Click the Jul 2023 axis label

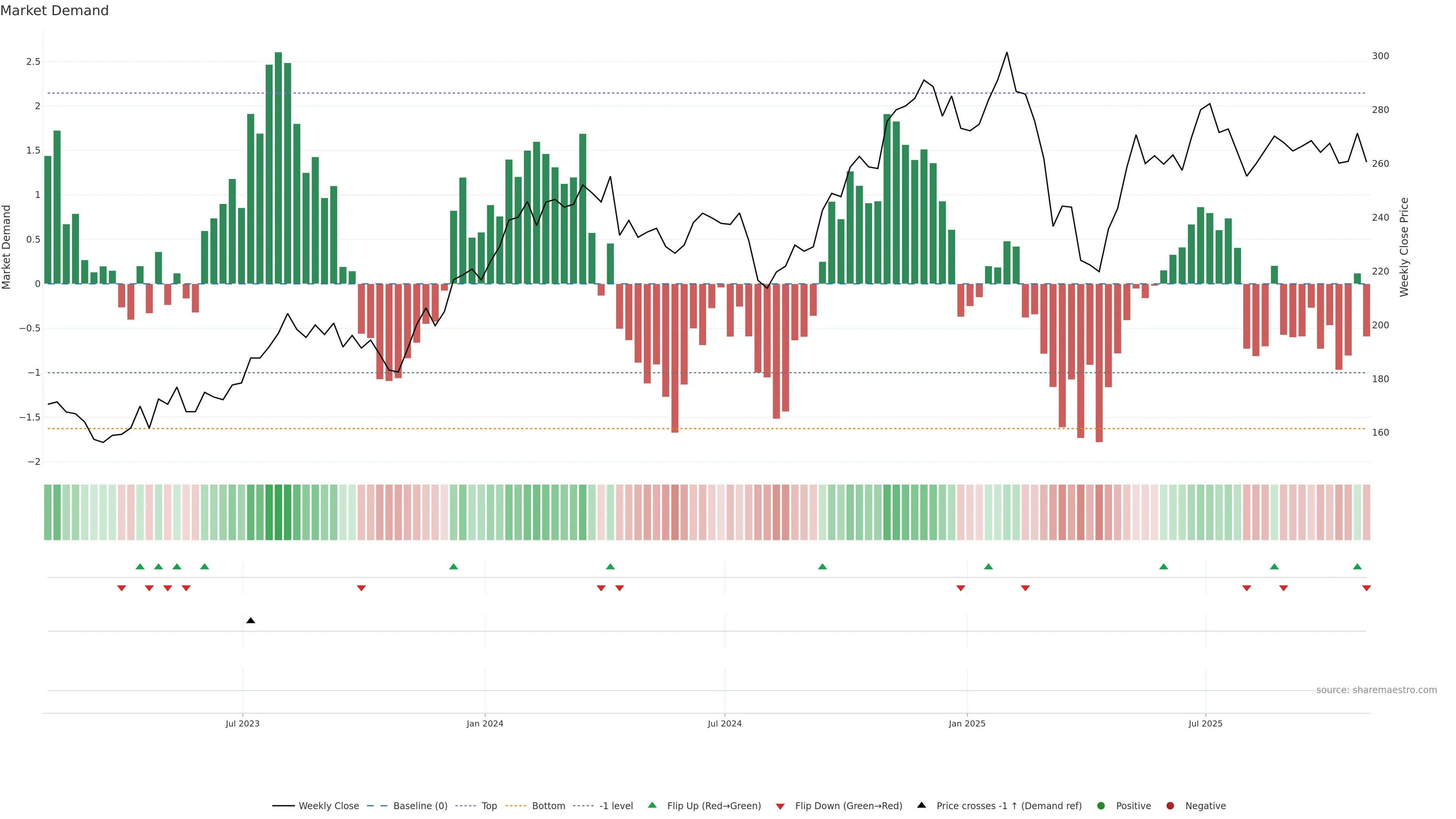point(243,723)
